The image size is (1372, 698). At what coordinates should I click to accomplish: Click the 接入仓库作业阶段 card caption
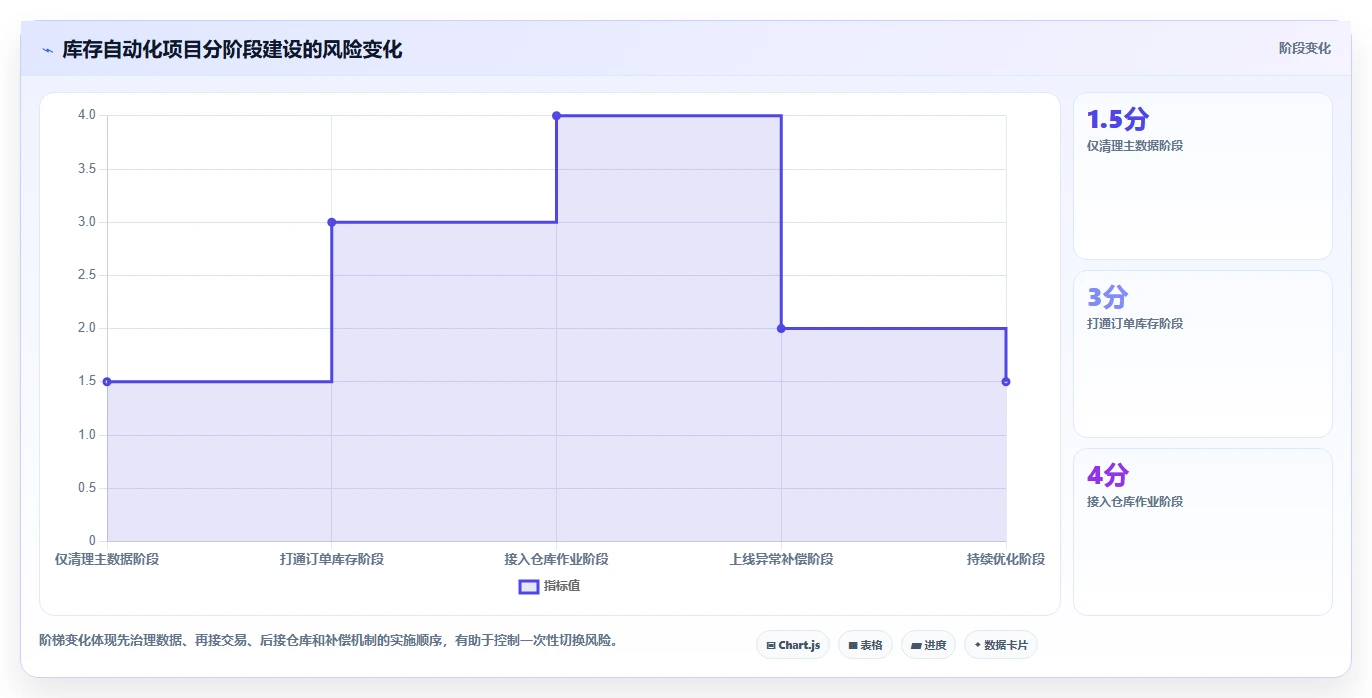tap(1135, 502)
